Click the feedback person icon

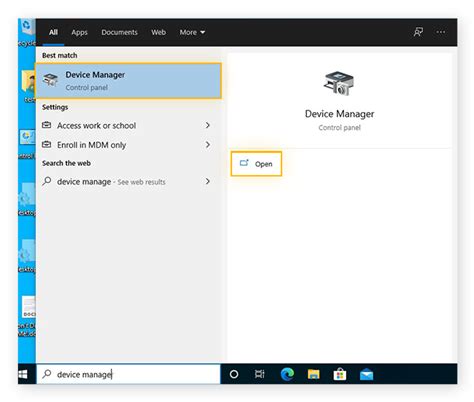(x=418, y=32)
